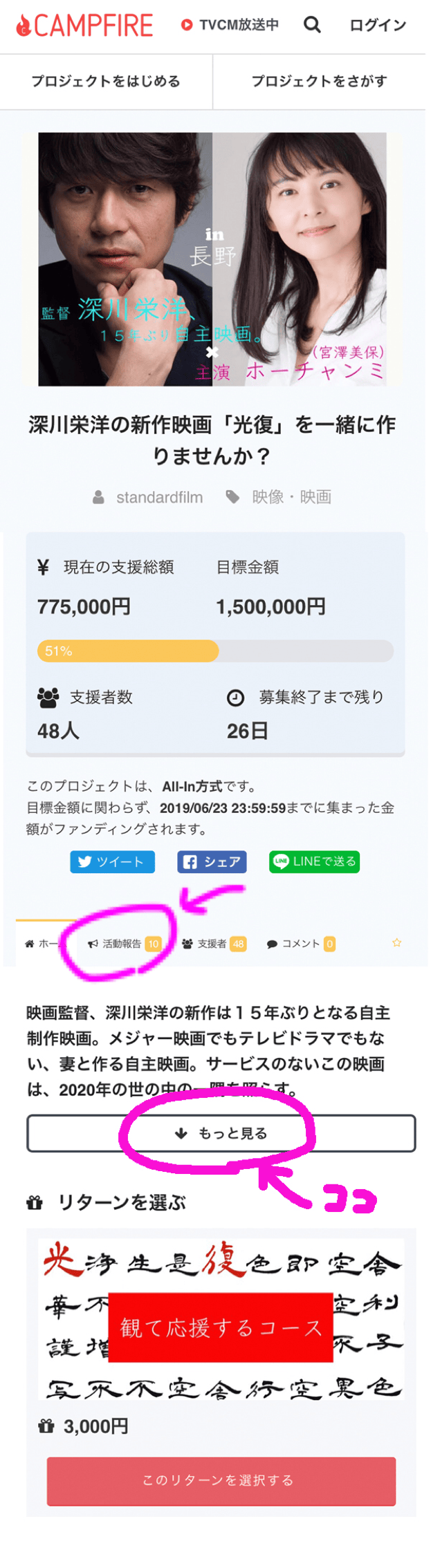Click the ログイン link
This screenshot has height=1568, width=431.
(378, 26)
